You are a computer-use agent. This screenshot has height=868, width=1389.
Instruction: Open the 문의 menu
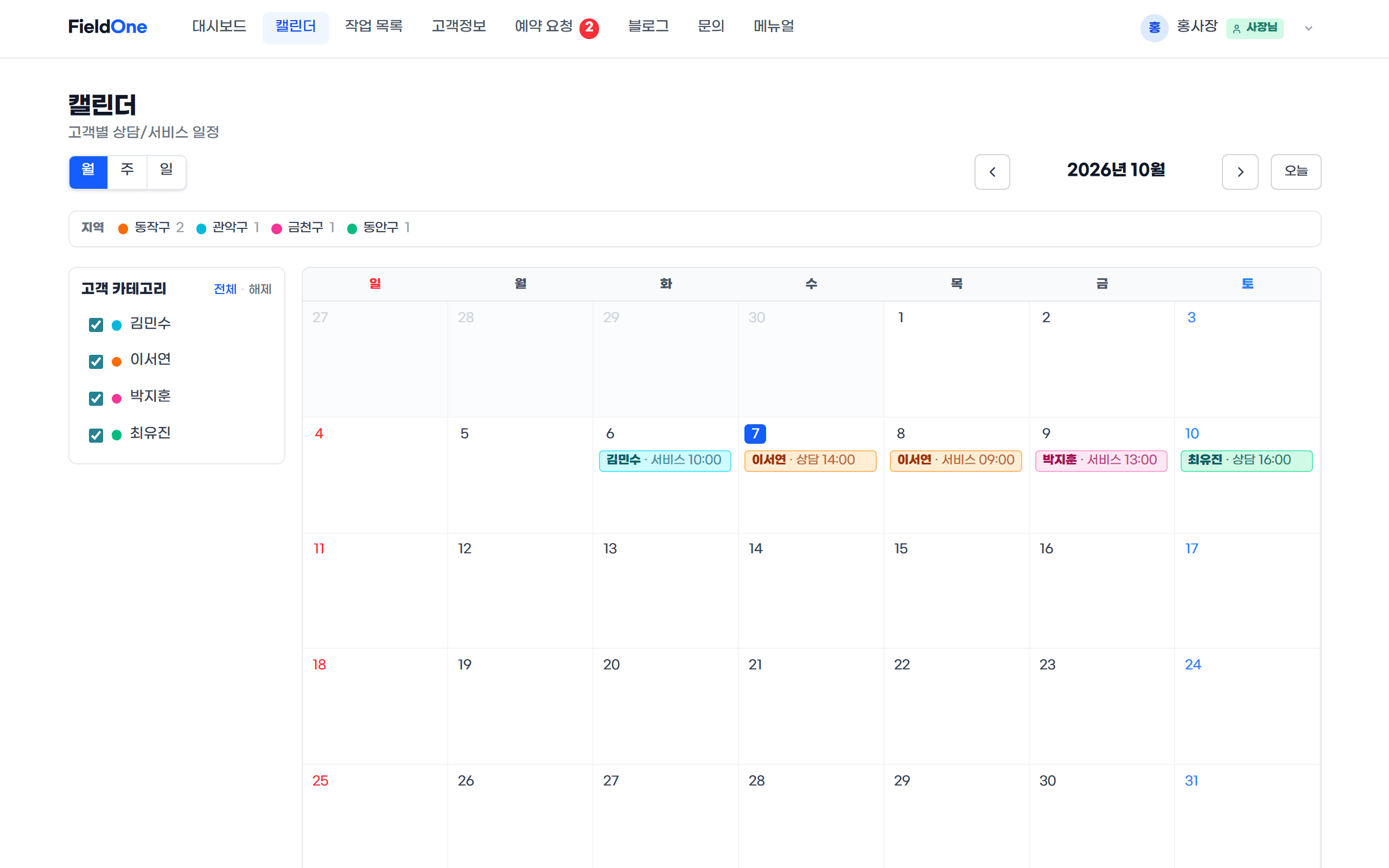711,27
